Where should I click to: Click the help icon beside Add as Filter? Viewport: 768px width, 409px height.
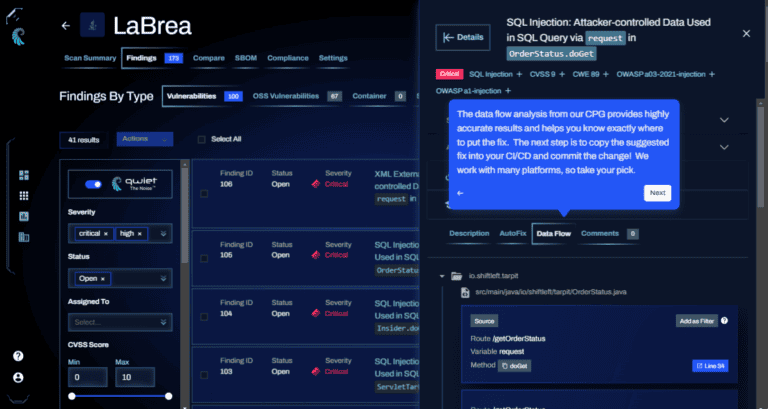click(x=724, y=321)
